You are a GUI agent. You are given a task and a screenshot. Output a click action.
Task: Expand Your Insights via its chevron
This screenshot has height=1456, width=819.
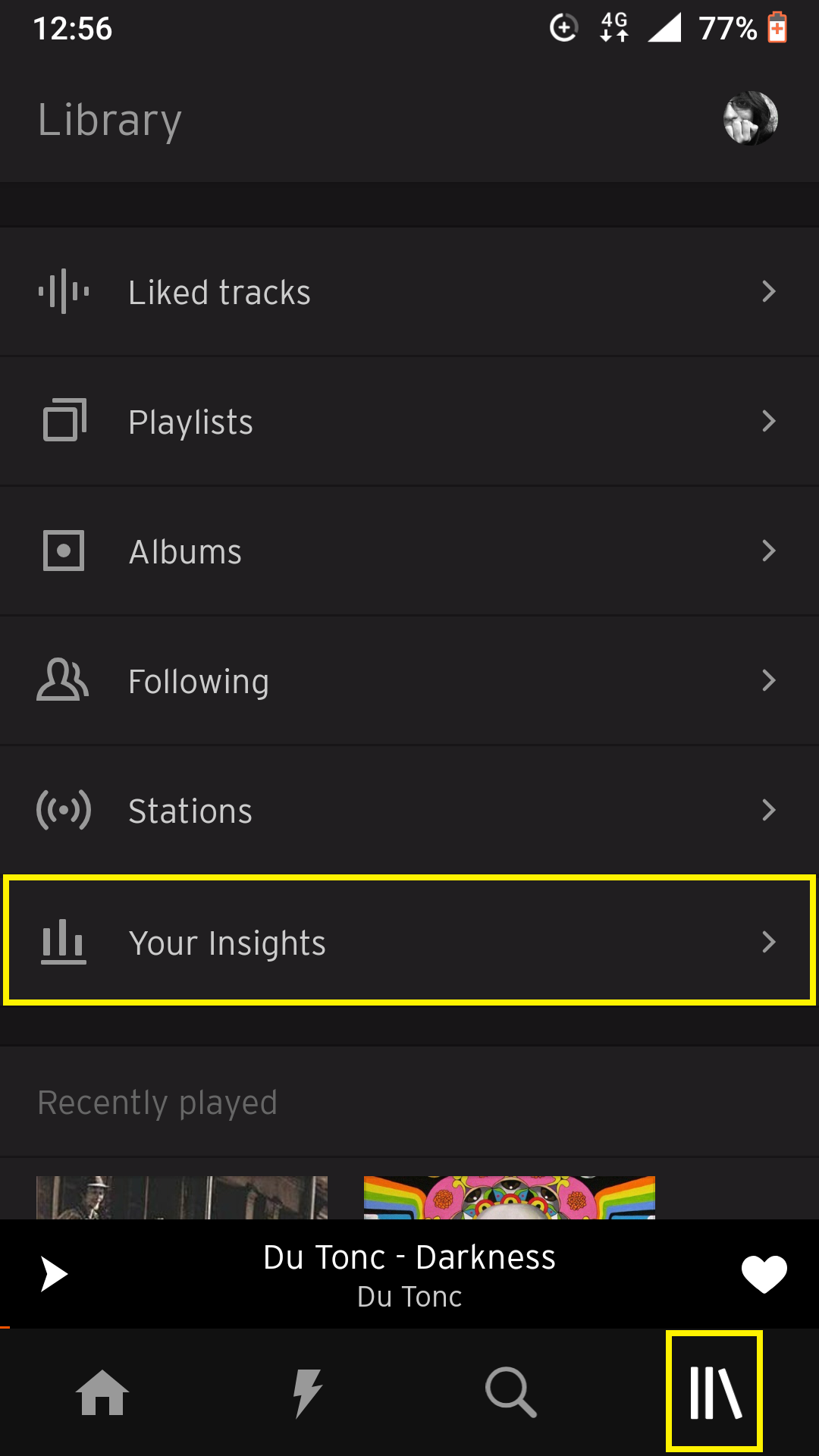769,943
